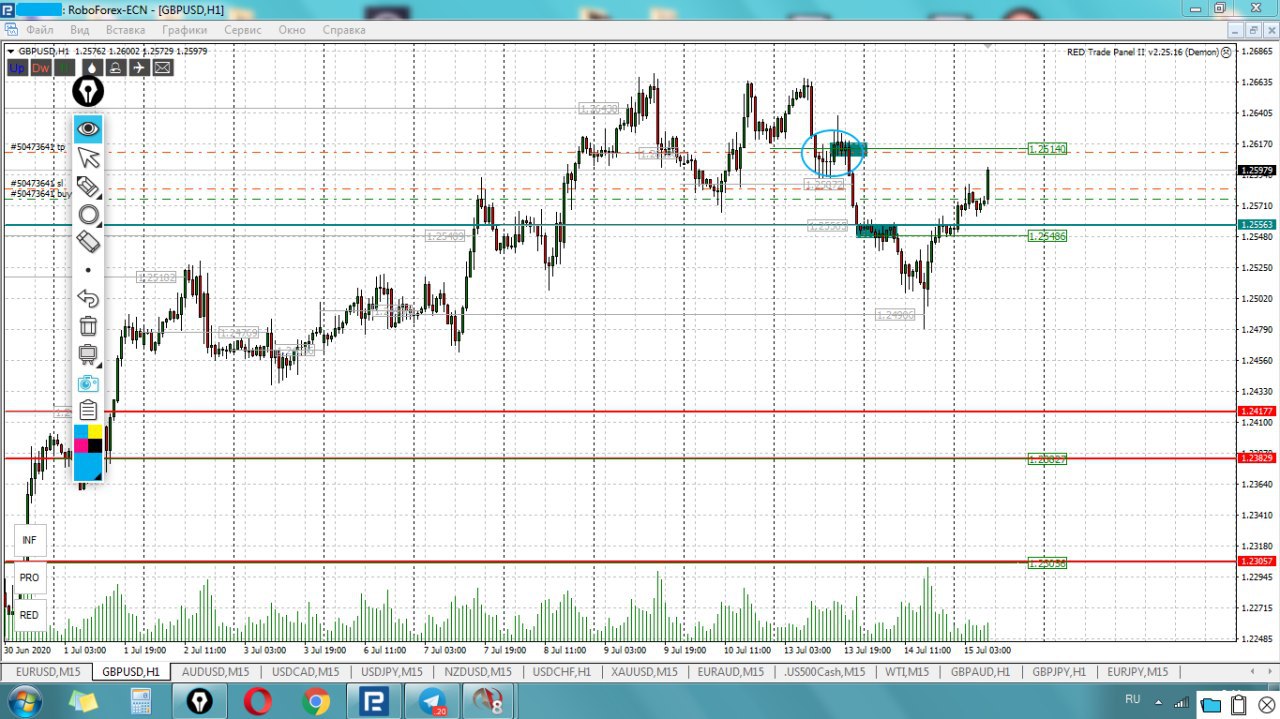This screenshot has height=719, width=1280.
Task: Select the eraser tool
Action: pos(88,241)
